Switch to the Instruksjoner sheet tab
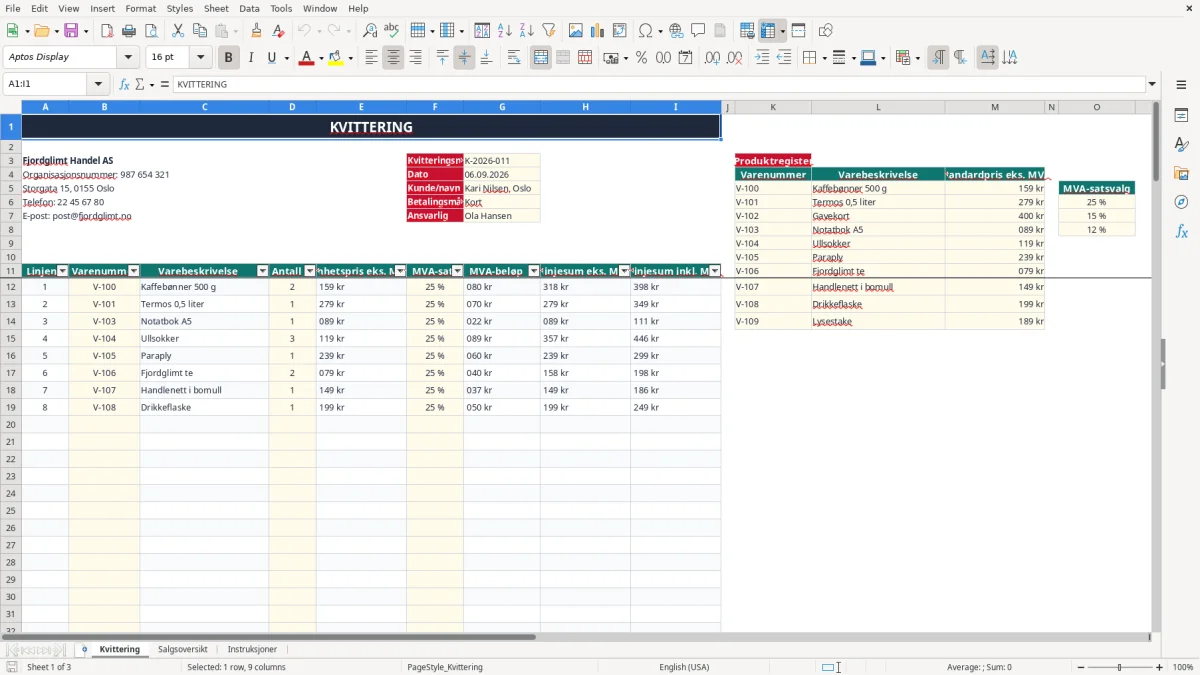The image size is (1200, 675). pyautogui.click(x=252, y=650)
